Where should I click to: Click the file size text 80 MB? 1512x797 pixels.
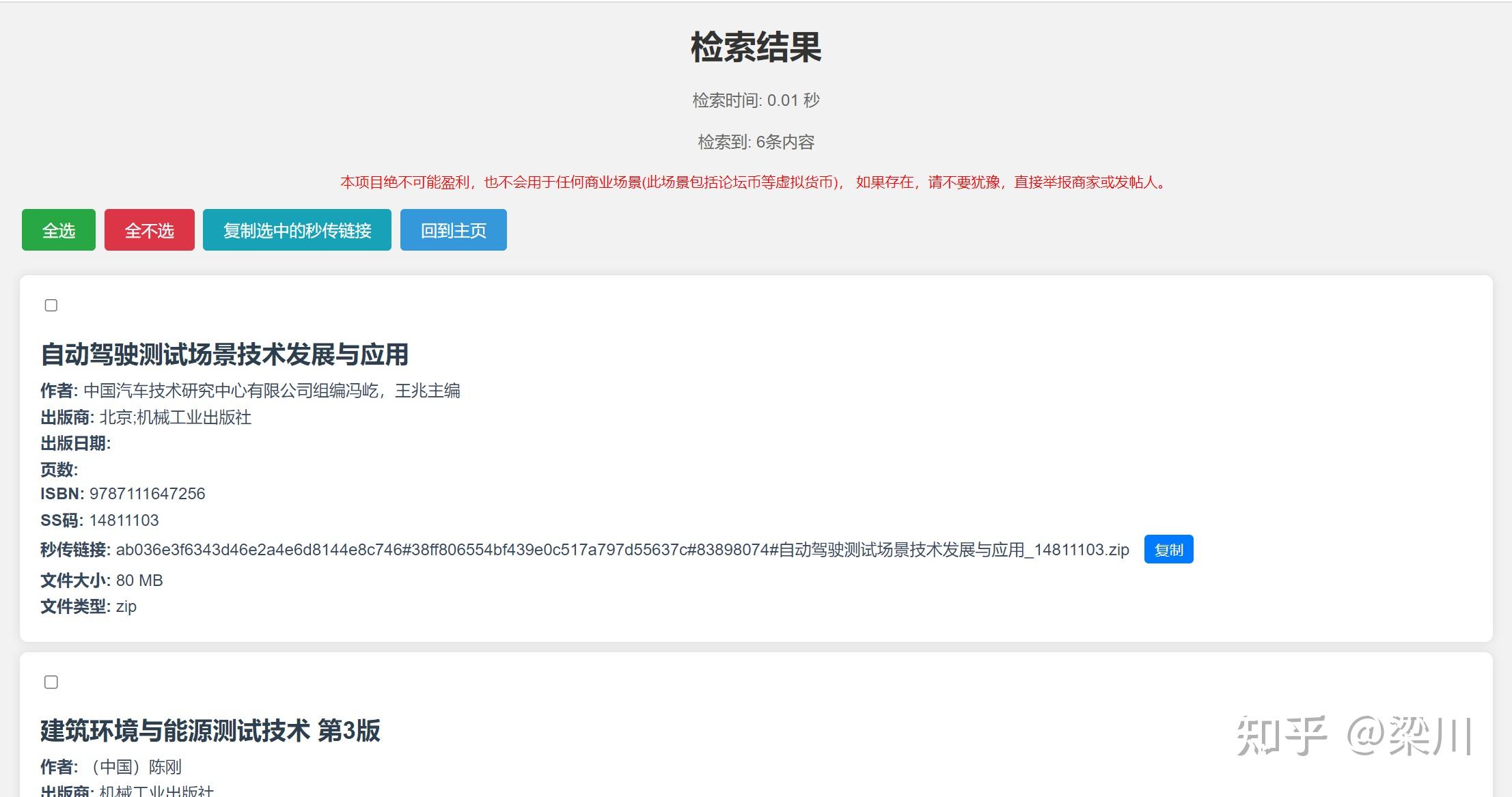point(139,580)
